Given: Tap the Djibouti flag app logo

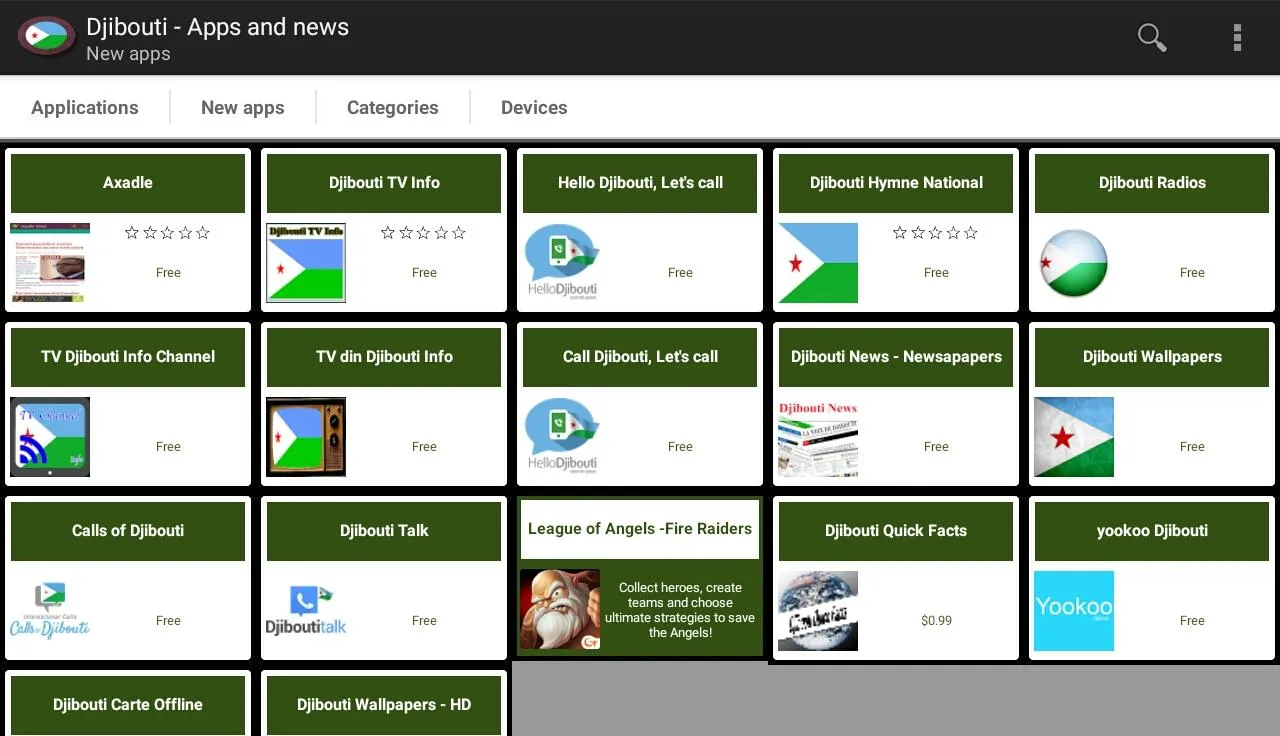Looking at the screenshot, I should click(x=46, y=37).
